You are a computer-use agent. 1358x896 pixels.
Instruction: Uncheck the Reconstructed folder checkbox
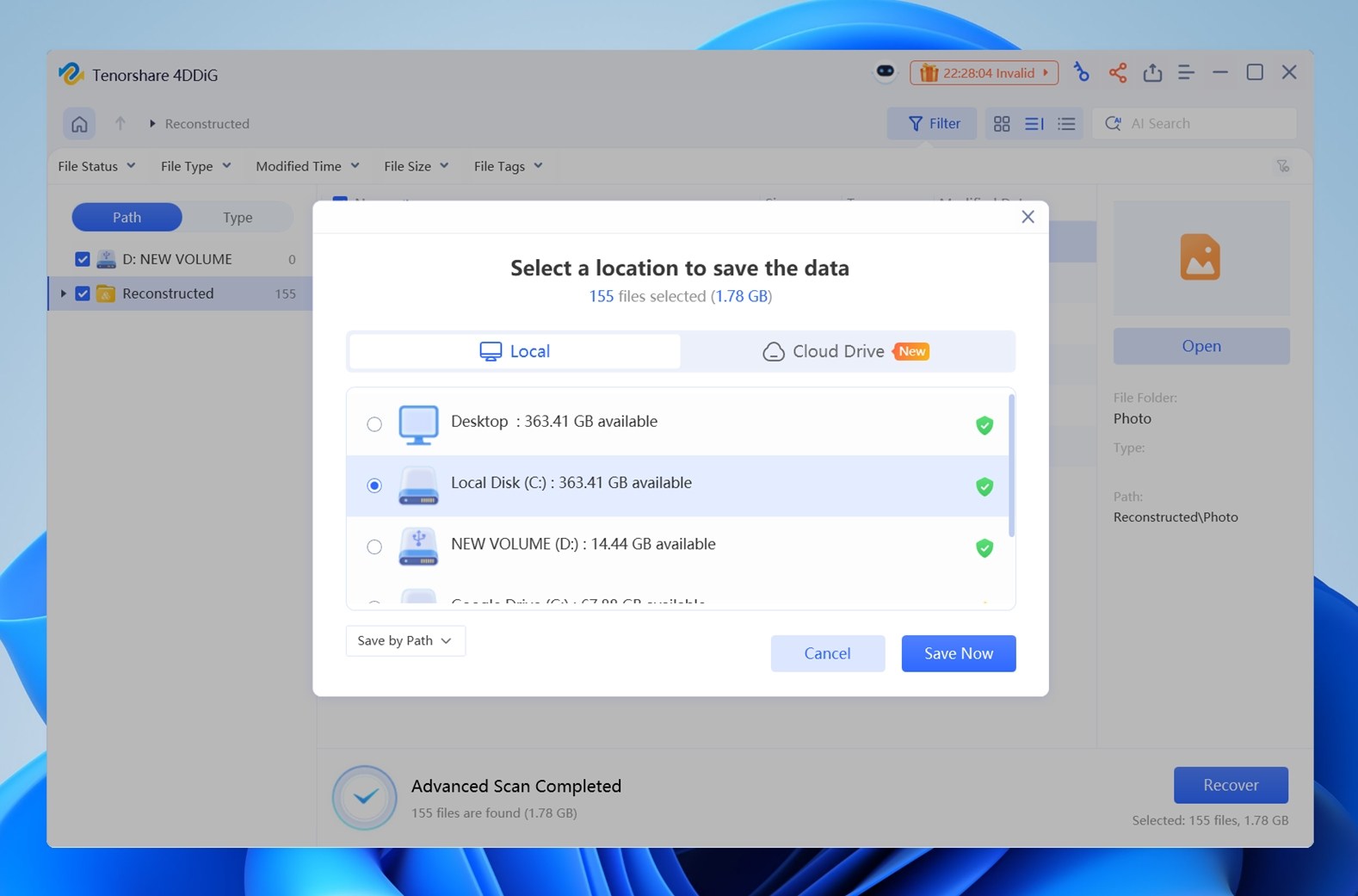tap(83, 294)
